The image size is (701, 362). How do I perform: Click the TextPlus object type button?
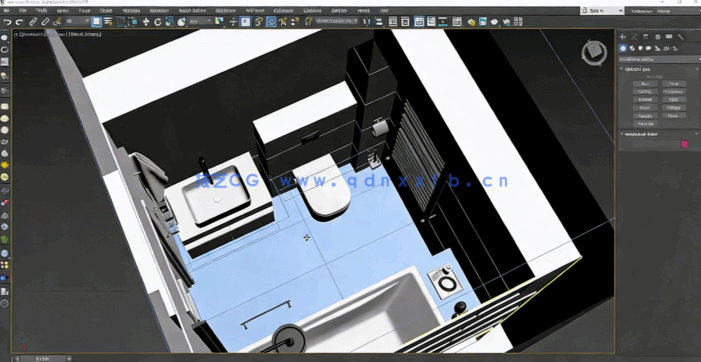coord(646,124)
